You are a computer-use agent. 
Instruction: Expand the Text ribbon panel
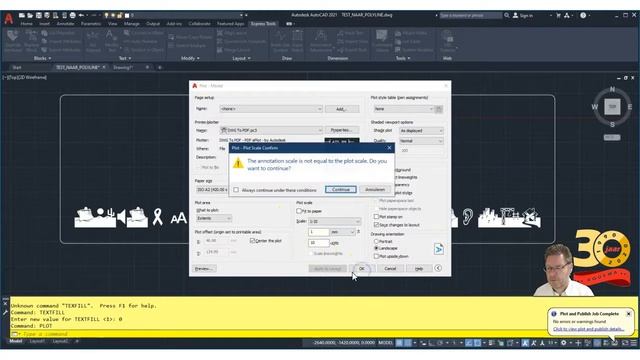[x=124, y=58]
